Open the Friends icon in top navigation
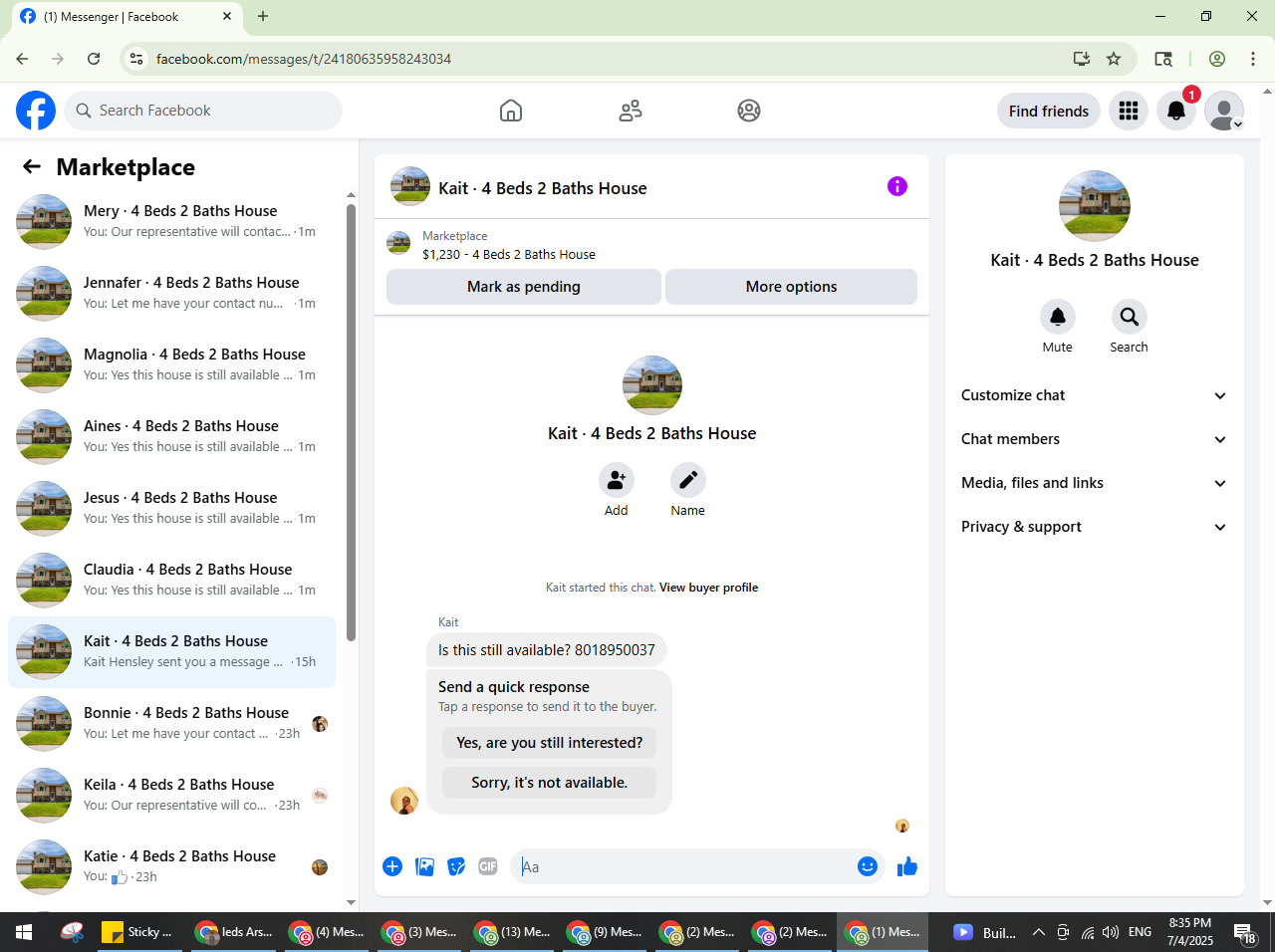 [631, 111]
